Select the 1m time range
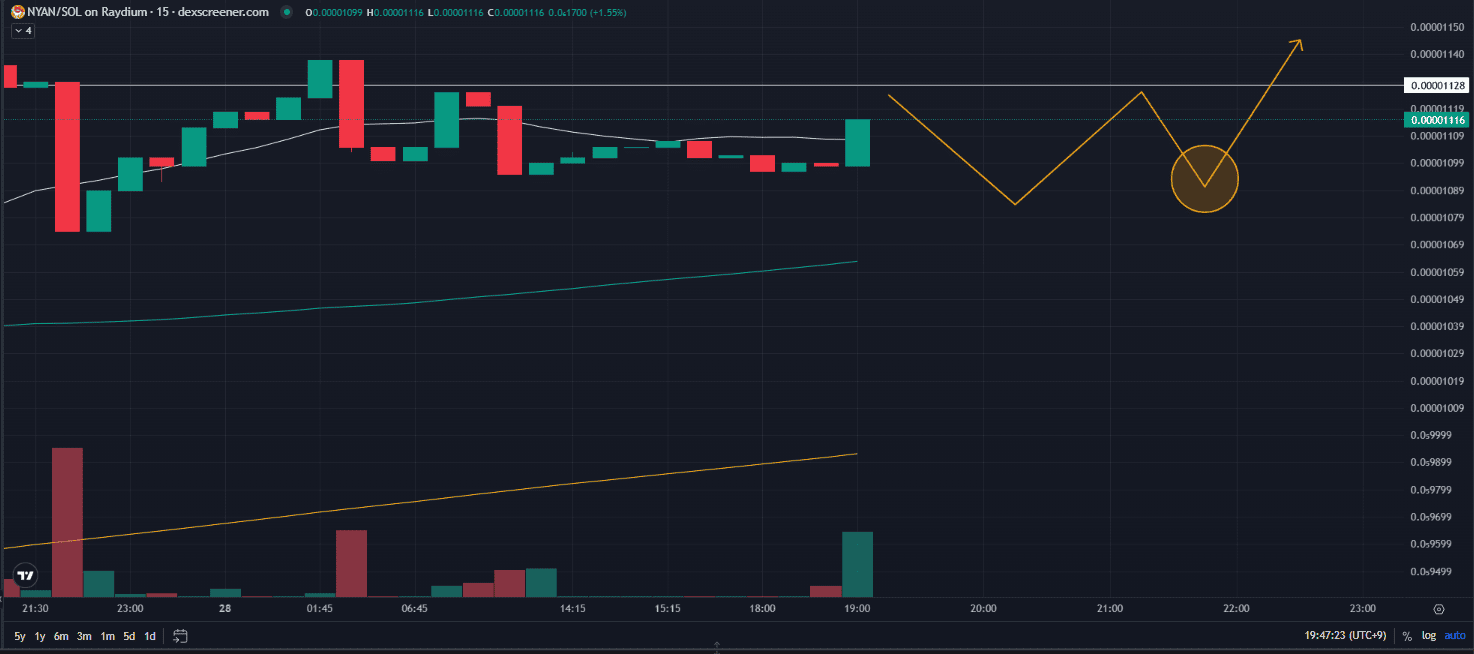 [x=107, y=636]
